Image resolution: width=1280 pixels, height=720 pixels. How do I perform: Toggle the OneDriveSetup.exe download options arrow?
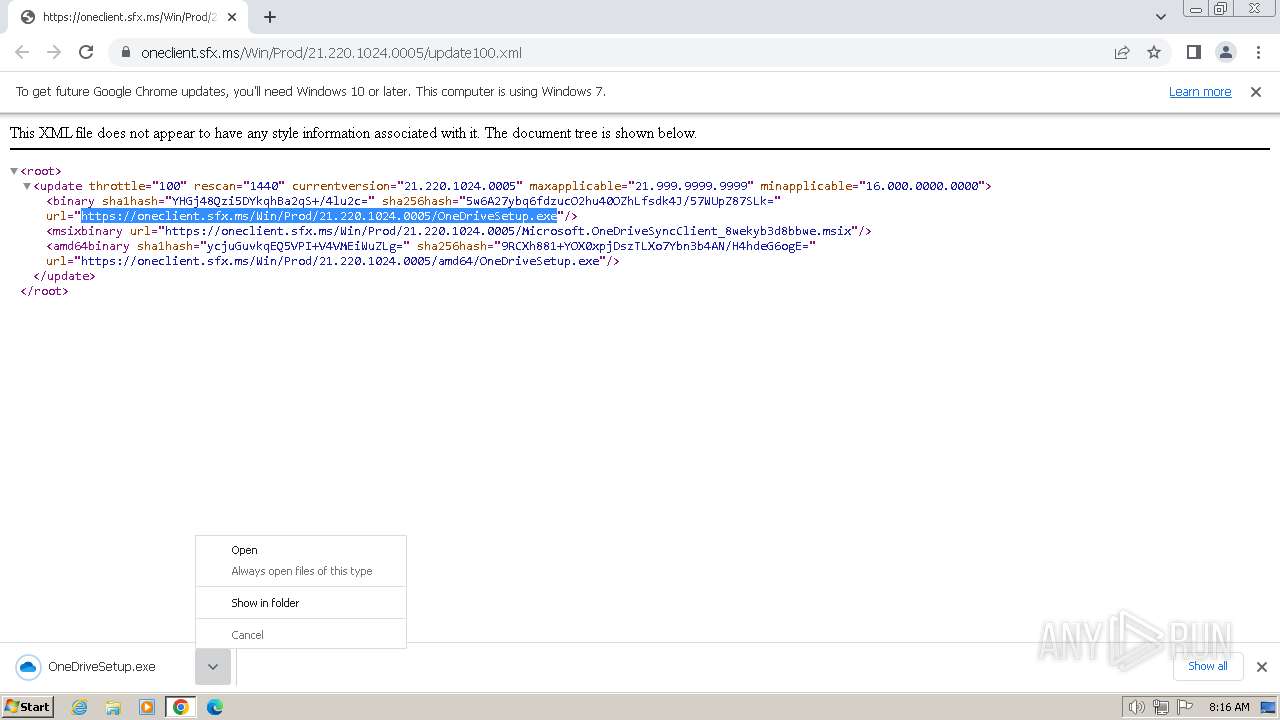[x=213, y=667]
